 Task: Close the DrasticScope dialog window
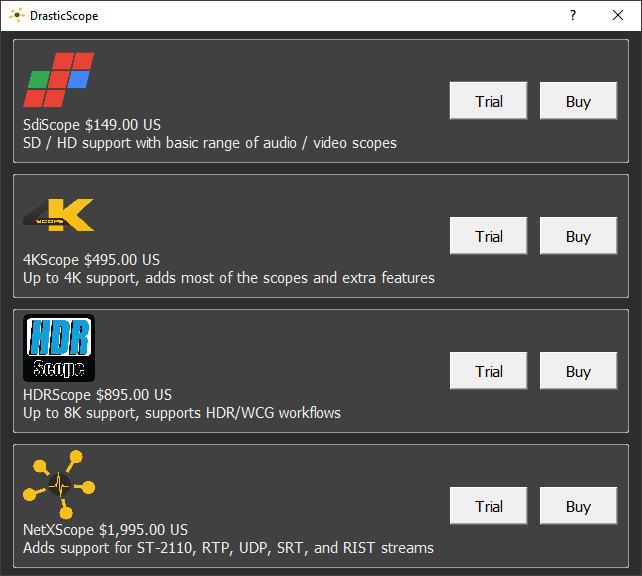[x=618, y=16]
